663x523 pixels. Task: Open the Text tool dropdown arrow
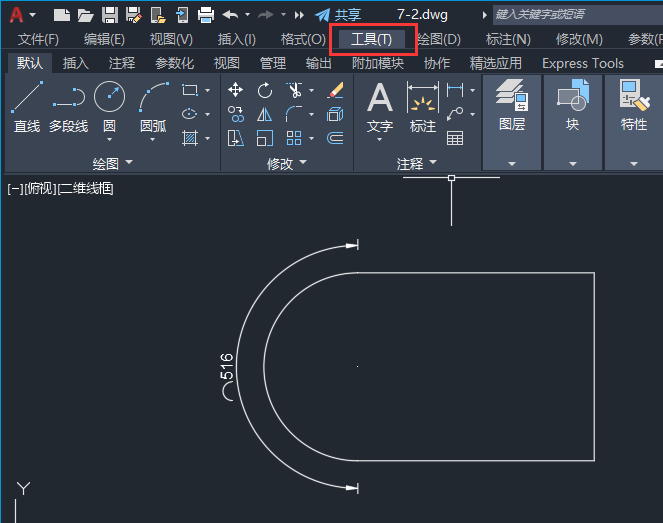click(x=379, y=140)
